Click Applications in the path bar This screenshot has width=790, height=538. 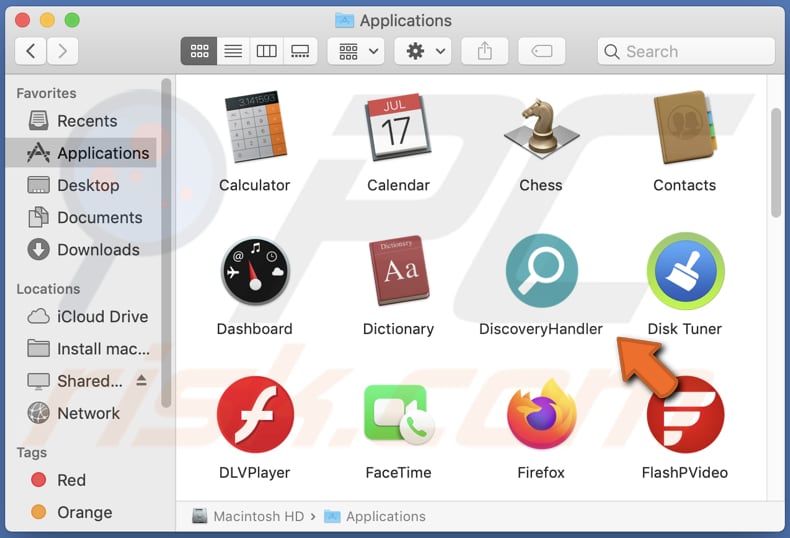tap(375, 516)
